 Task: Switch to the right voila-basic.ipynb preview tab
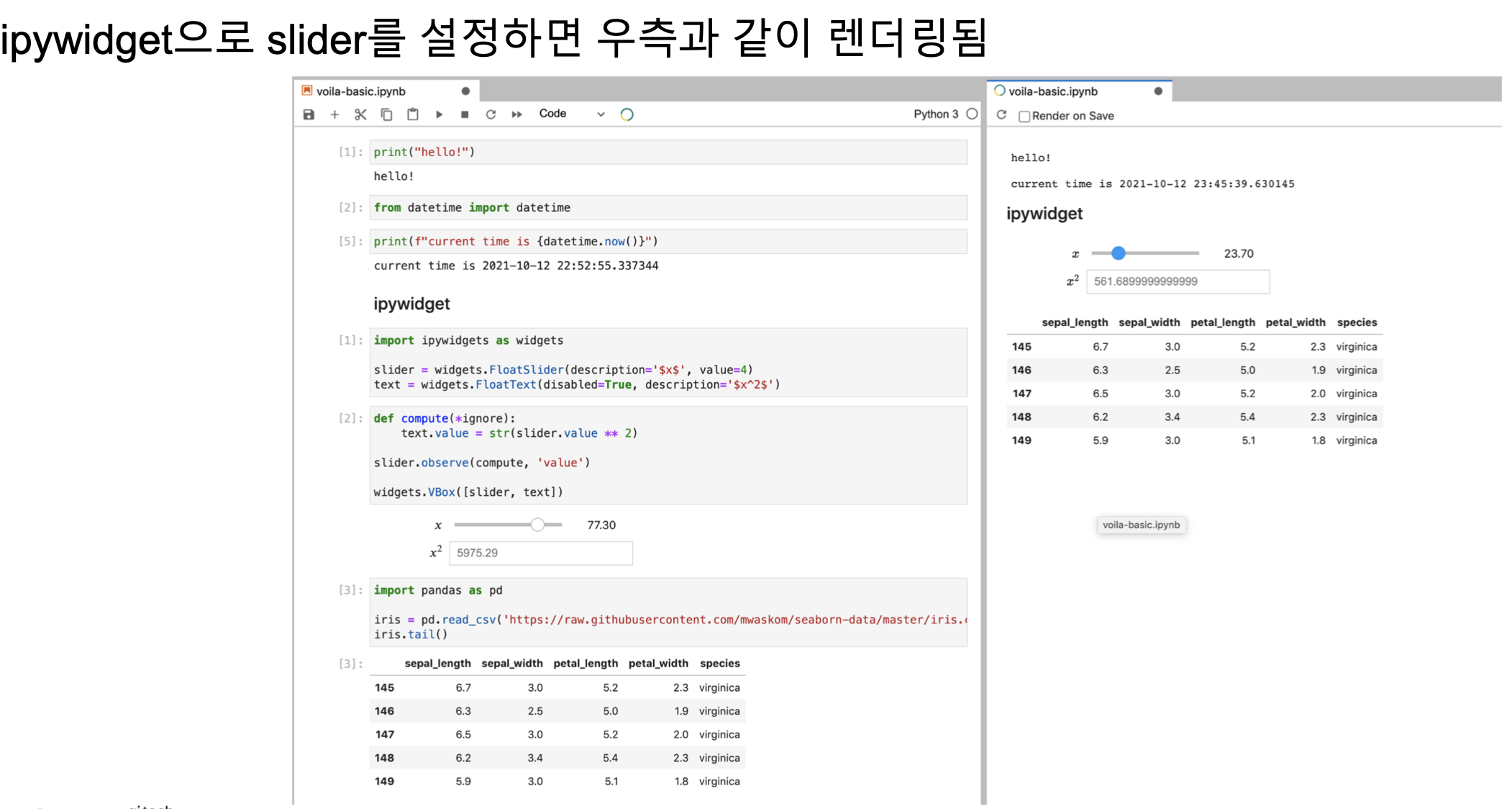(1053, 91)
